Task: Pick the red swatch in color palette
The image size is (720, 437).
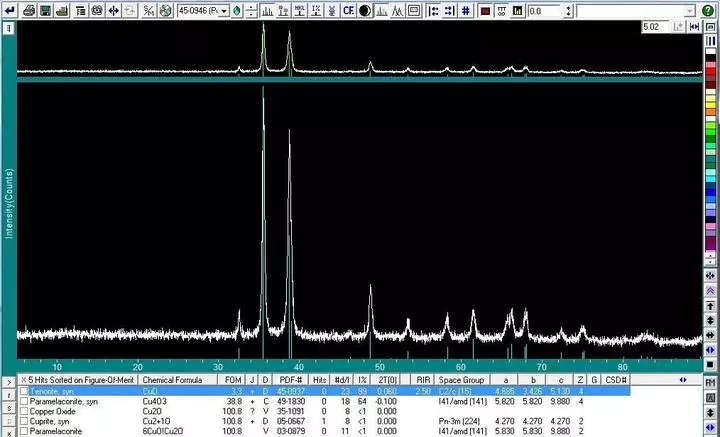Action: tap(710, 71)
